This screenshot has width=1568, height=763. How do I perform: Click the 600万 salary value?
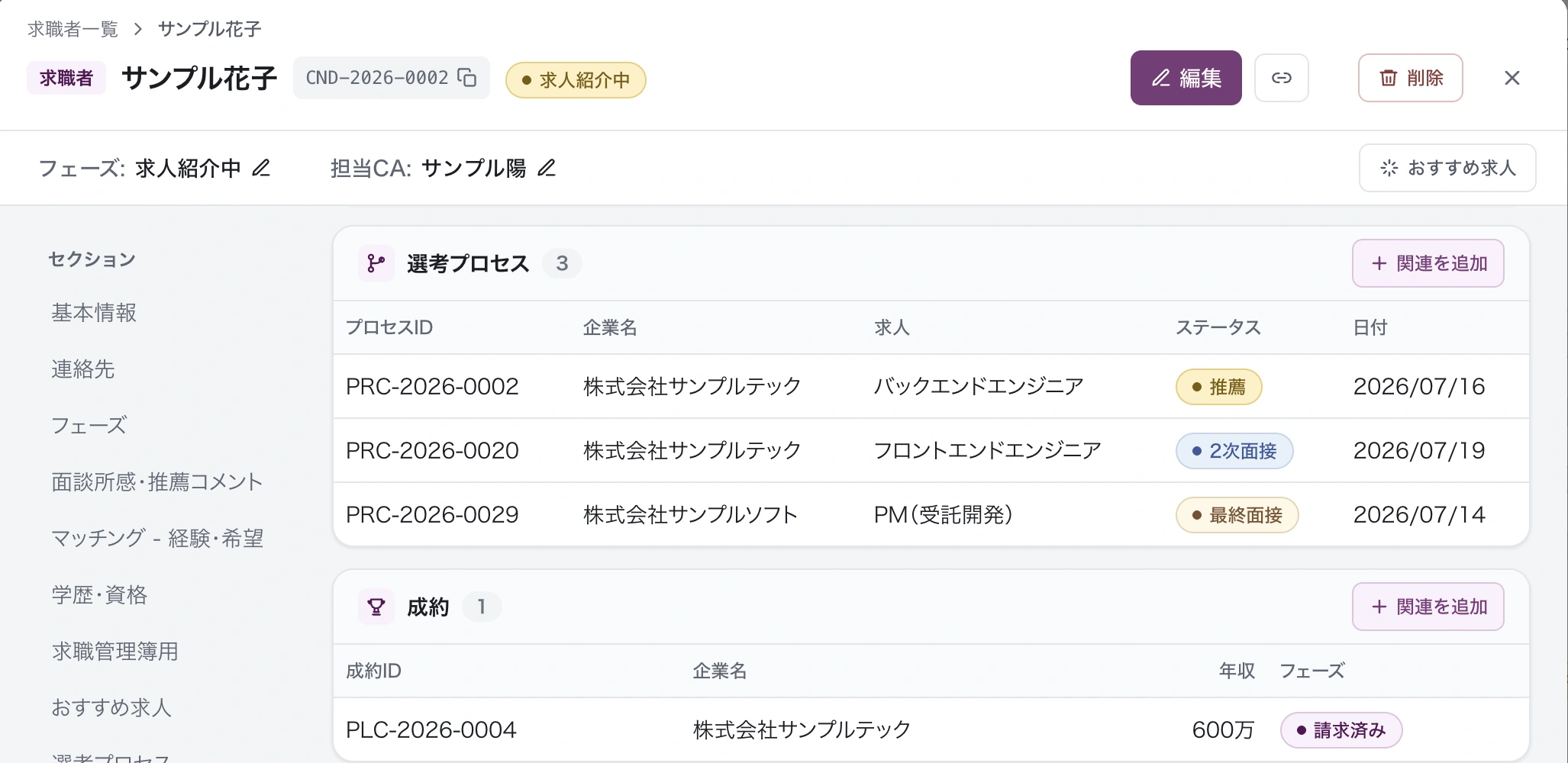(1223, 730)
